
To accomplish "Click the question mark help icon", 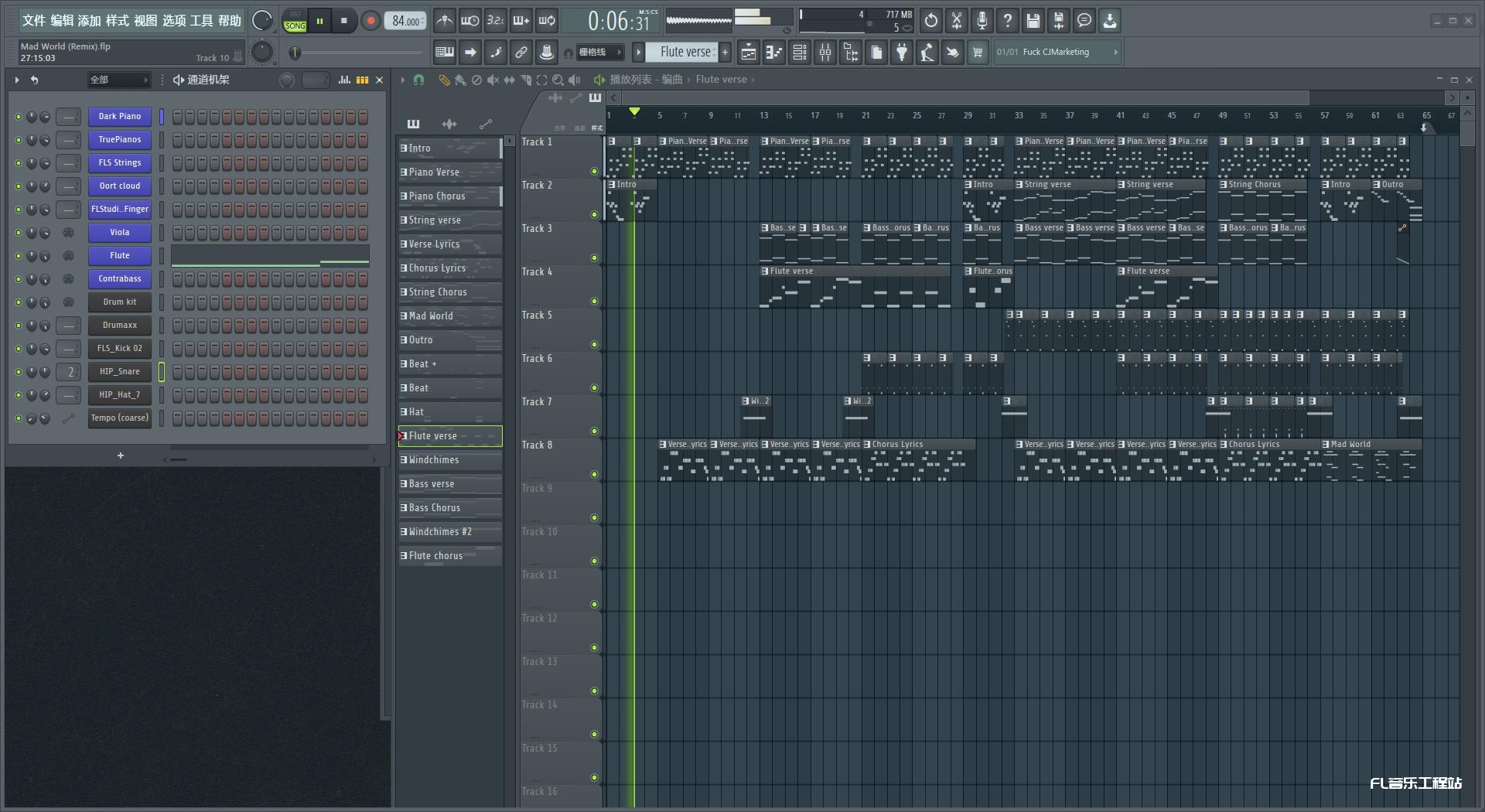I will pos(1008,21).
